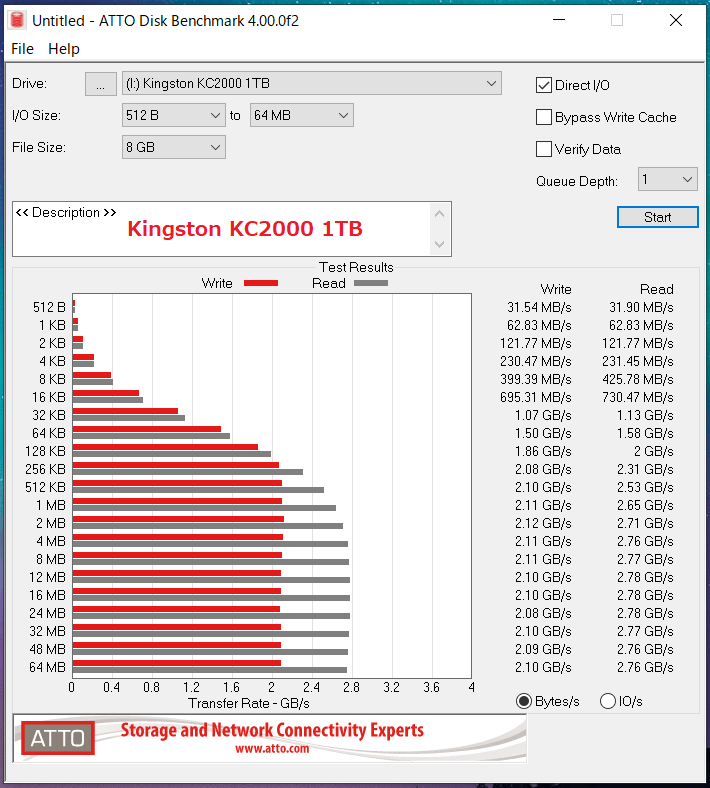Click the 256 KB row label in chart

pyautogui.click(x=45, y=469)
